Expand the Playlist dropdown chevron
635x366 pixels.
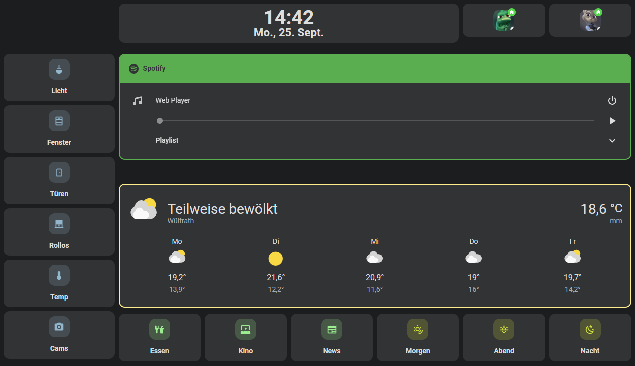(612, 140)
